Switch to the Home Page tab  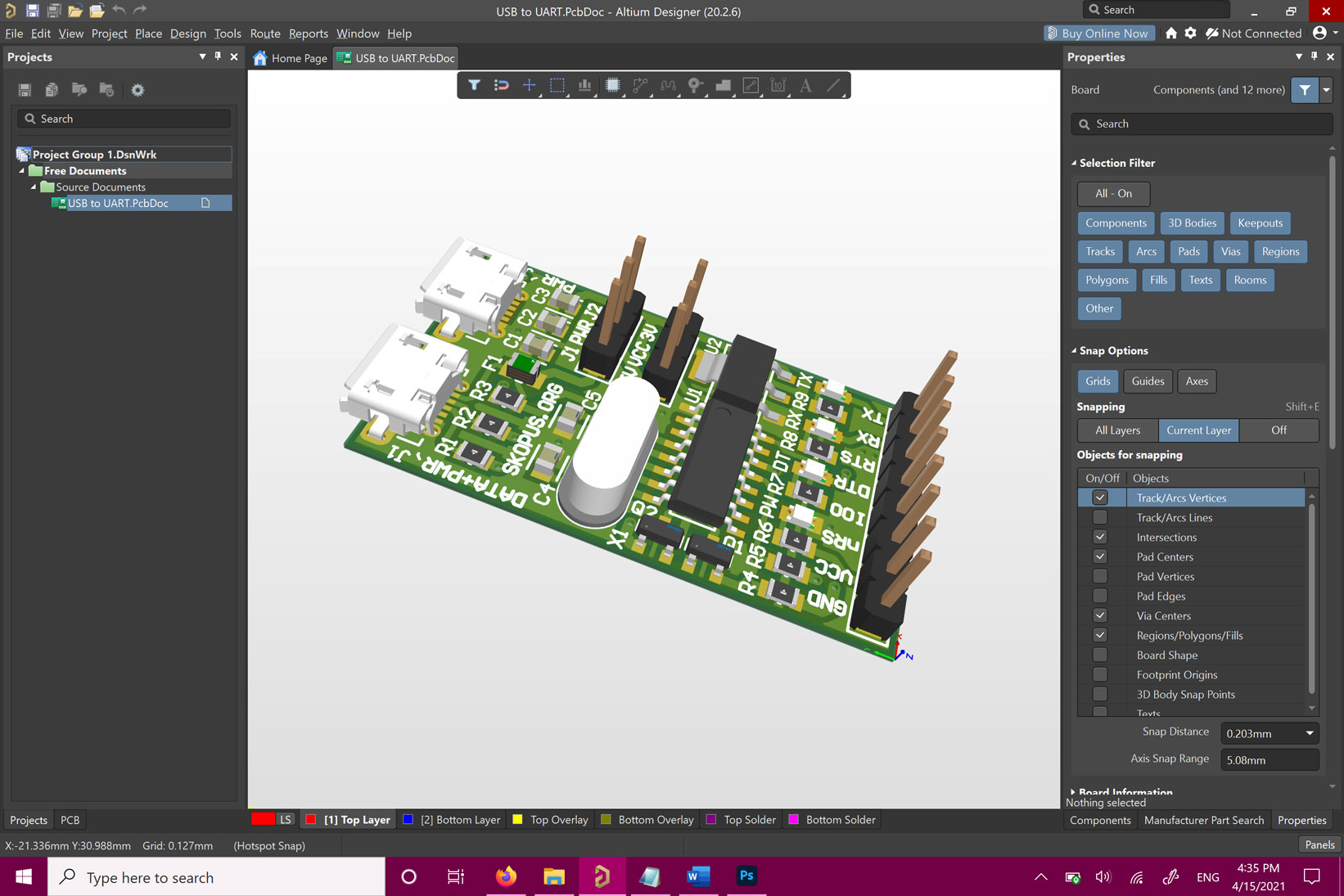point(291,58)
